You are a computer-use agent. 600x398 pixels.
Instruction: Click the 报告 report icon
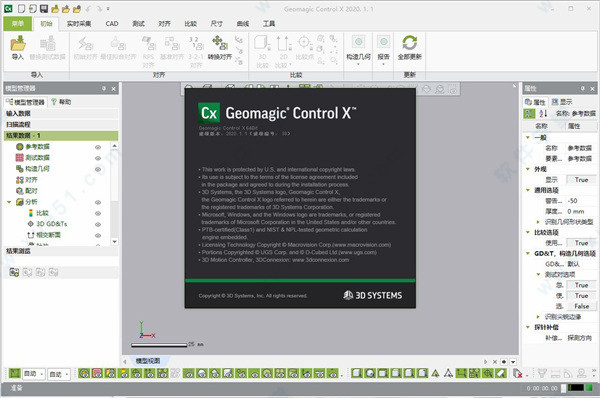pos(383,42)
